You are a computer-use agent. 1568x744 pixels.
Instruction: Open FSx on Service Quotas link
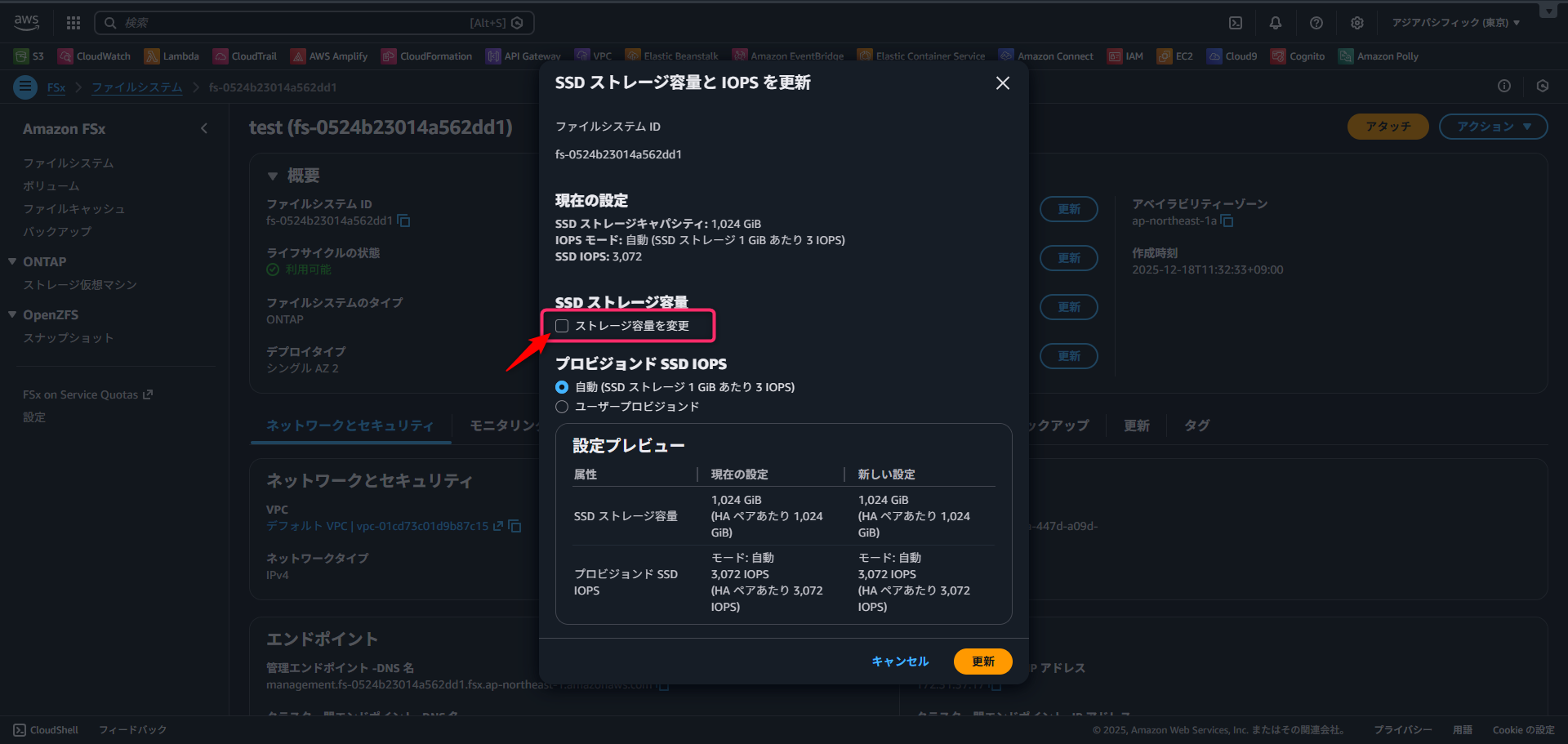tap(88, 394)
